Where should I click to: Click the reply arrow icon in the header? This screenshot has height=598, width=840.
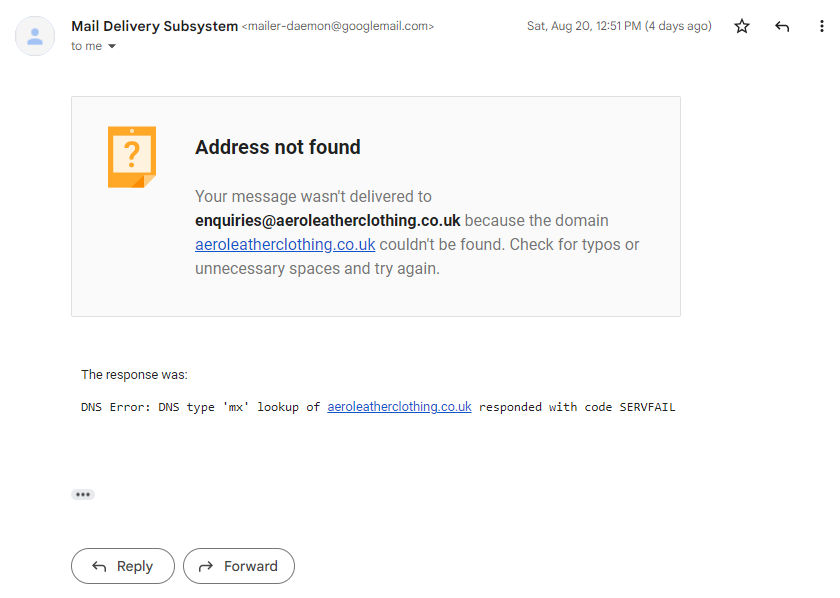[782, 26]
